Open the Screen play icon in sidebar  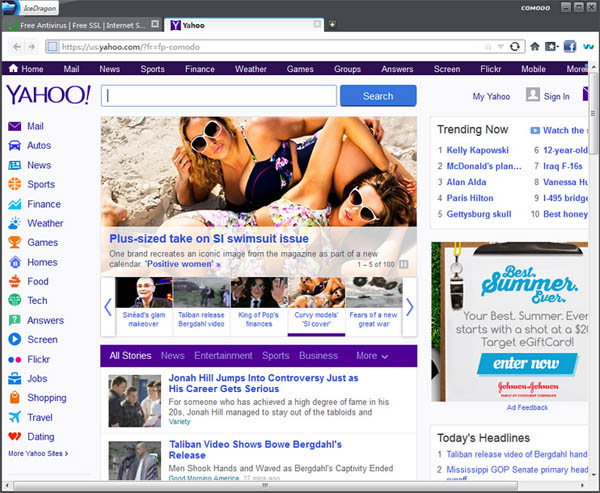[x=15, y=340]
